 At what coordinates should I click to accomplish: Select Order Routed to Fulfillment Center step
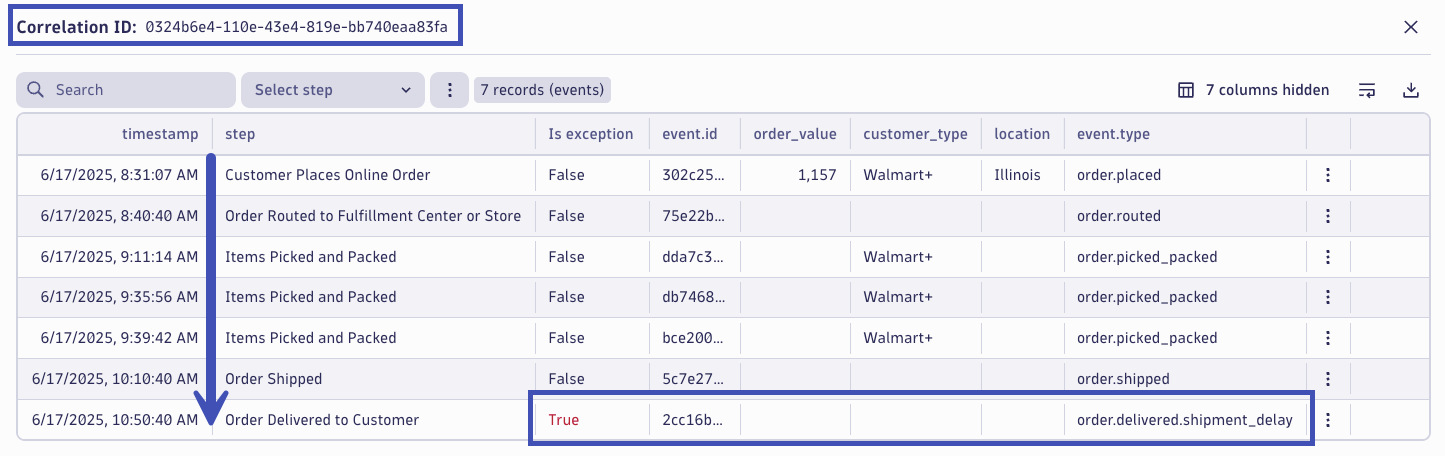tap(373, 216)
